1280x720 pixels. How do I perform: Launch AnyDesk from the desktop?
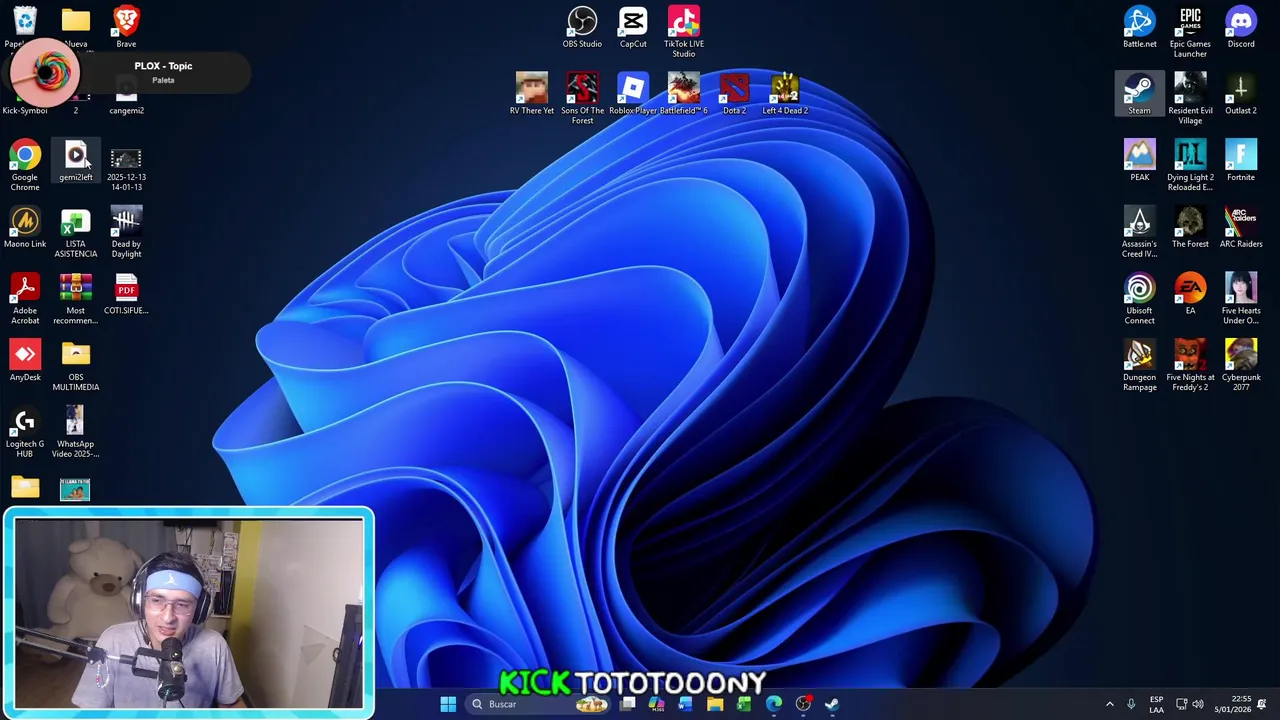click(x=25, y=361)
